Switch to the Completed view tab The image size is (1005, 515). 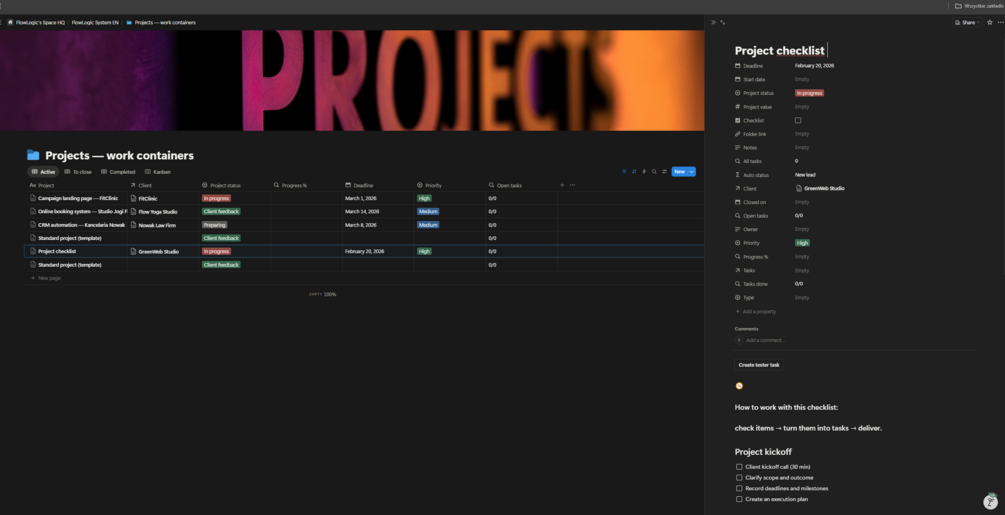click(118, 172)
